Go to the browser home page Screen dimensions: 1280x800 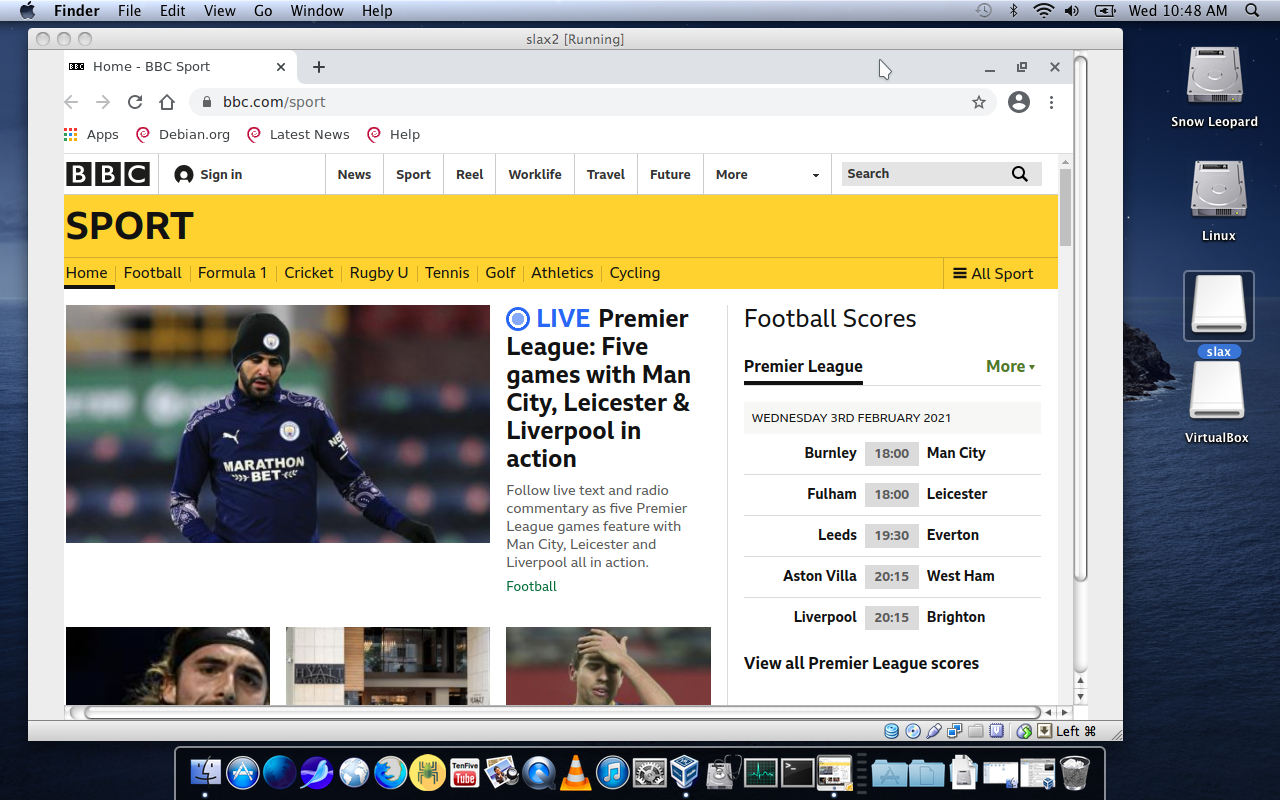(x=167, y=102)
